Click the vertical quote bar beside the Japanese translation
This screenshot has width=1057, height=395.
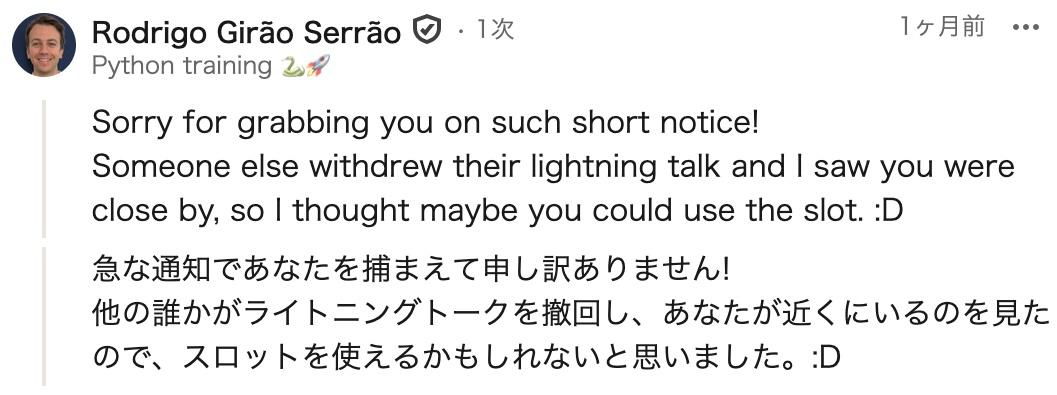pyautogui.click(x=44, y=316)
